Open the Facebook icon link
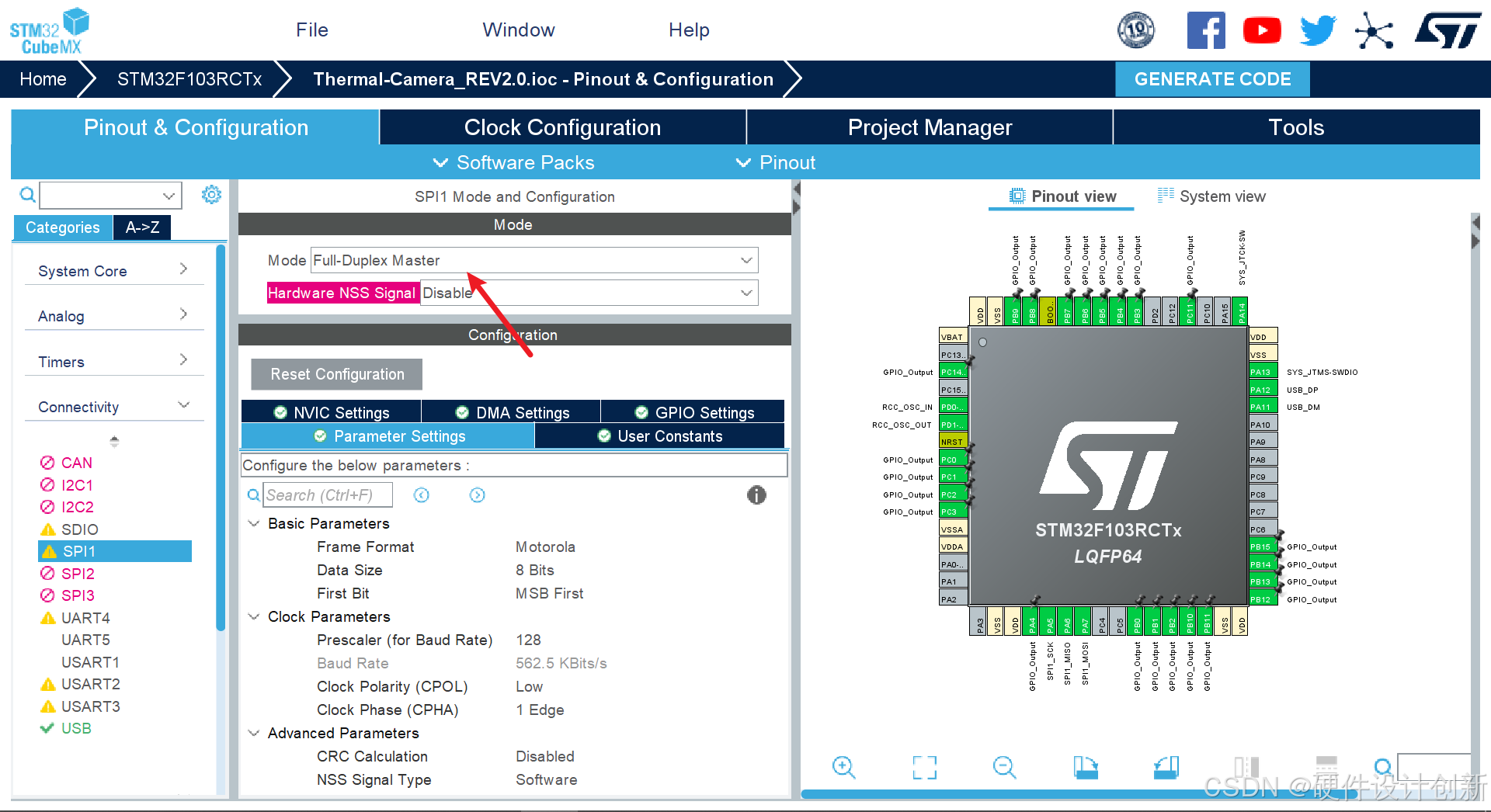 pyautogui.click(x=1206, y=30)
